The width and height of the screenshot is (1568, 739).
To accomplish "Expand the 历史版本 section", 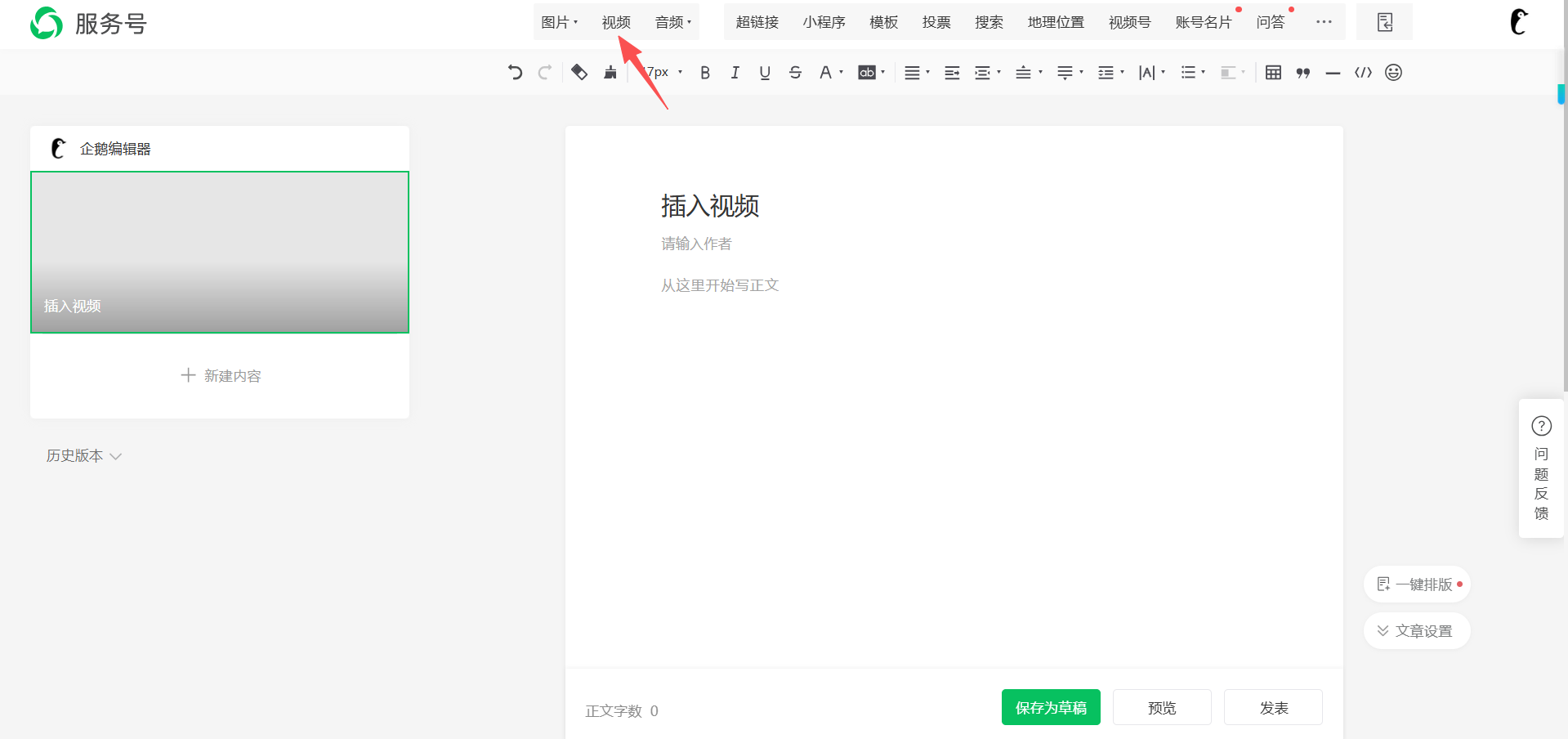I will (83, 456).
